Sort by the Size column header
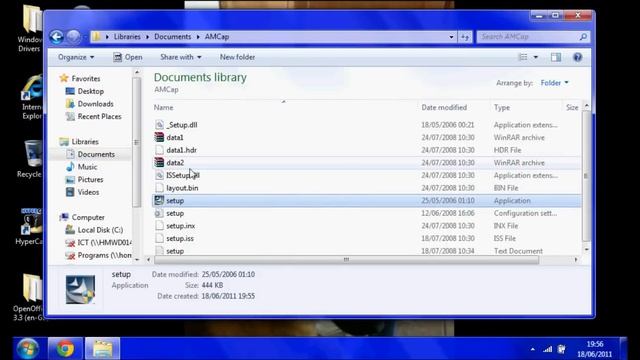640x360 pixels. click(572, 107)
